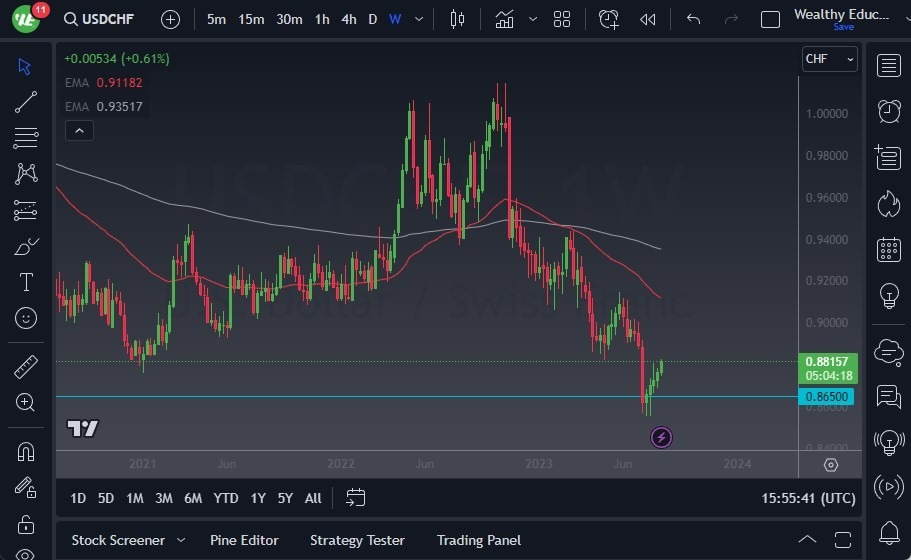Select the text annotation tool
911x560 pixels.
pos(26,282)
